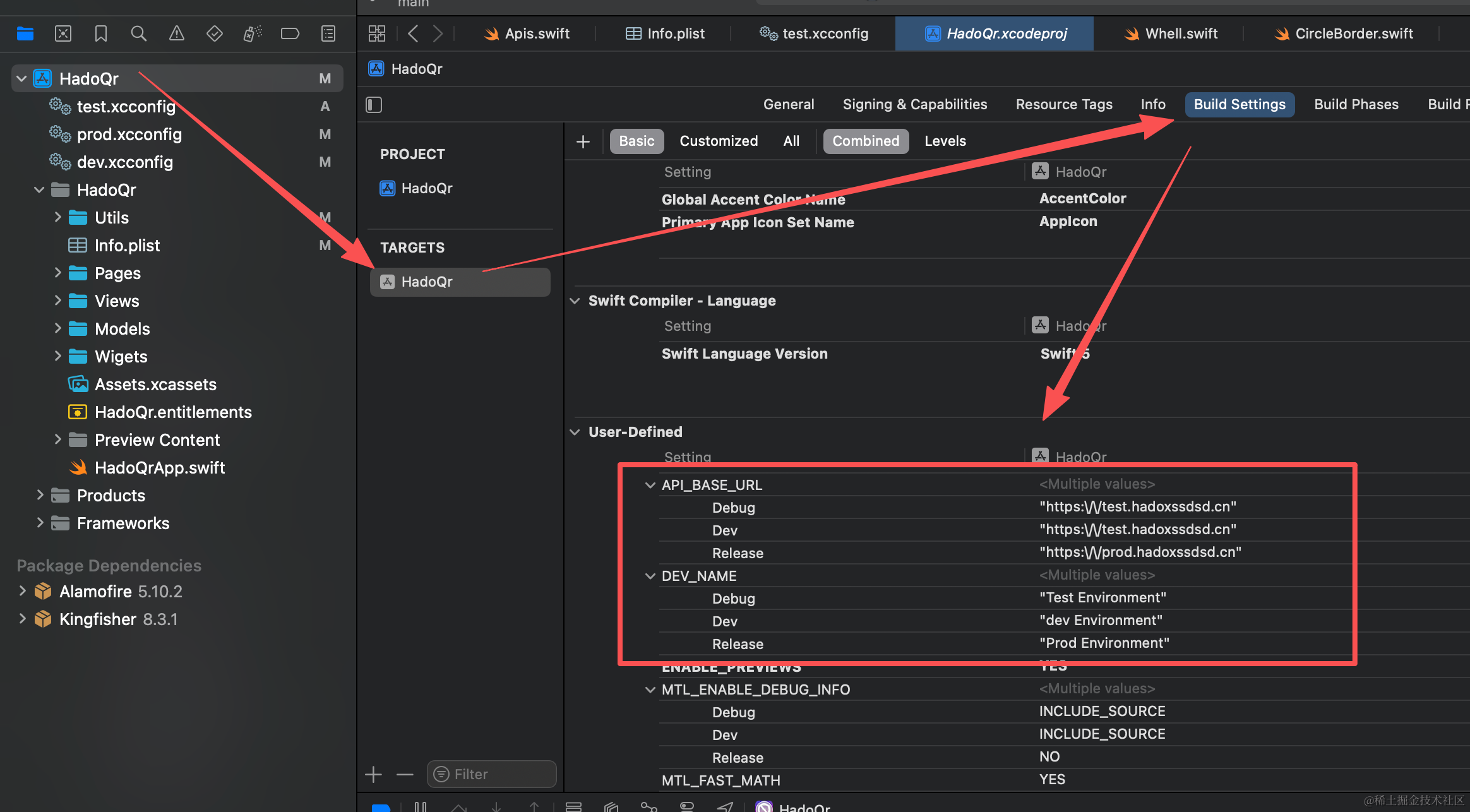Viewport: 1470px width, 812px height.
Task: Open the breakpoint navigator icon
Action: [x=290, y=33]
